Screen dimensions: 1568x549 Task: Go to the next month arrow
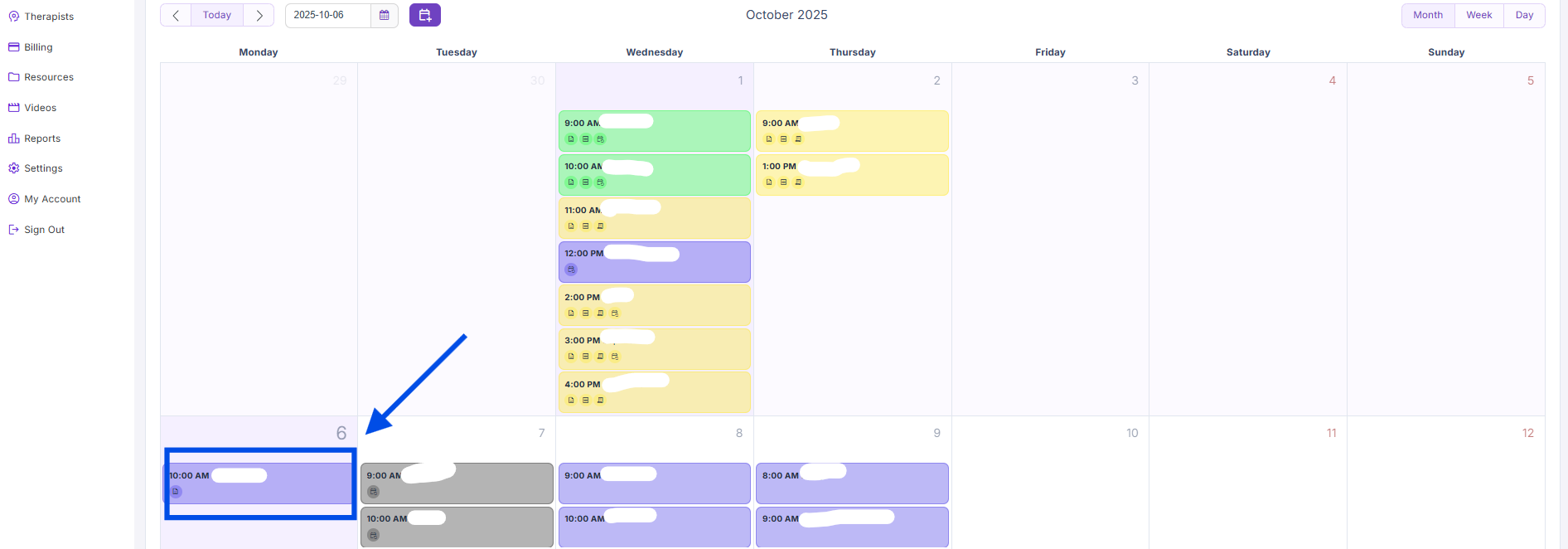259,15
